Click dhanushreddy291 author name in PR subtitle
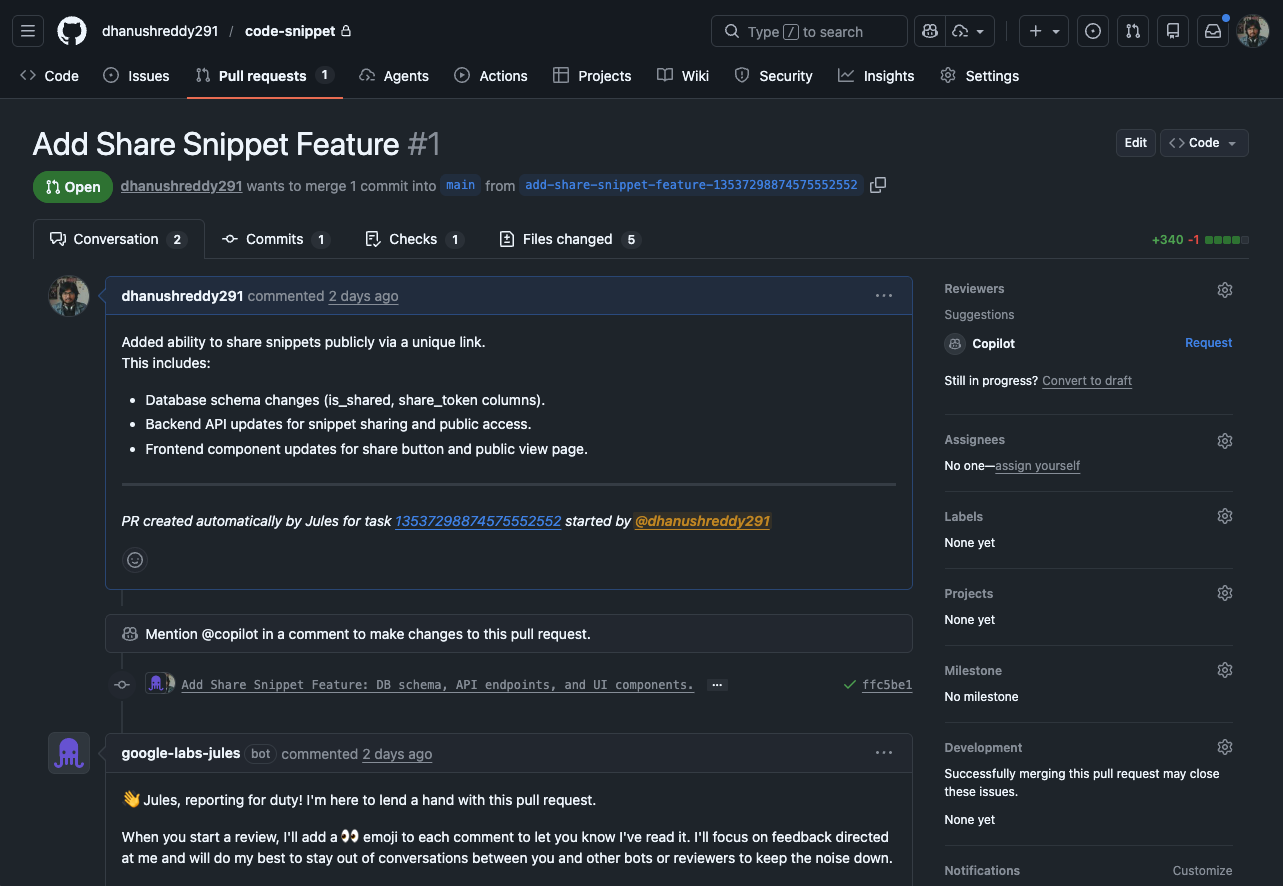Image resolution: width=1283 pixels, height=886 pixels. 181,186
